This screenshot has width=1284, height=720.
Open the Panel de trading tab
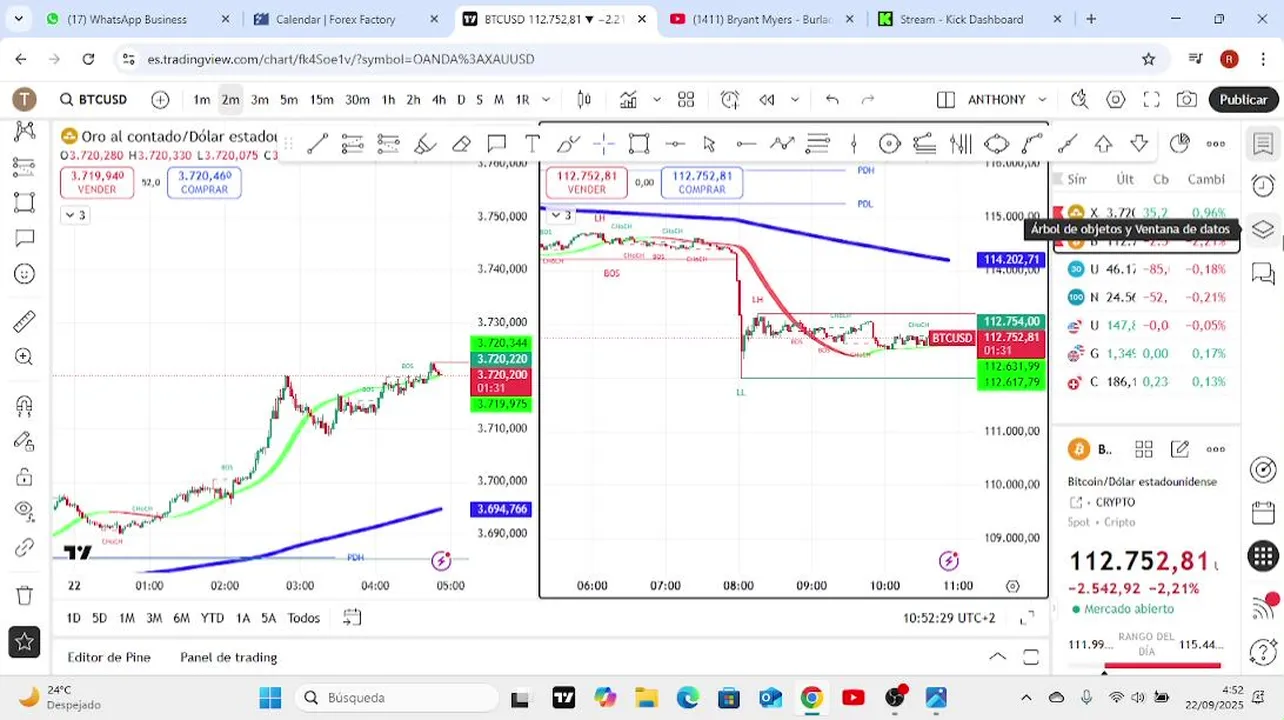(229, 657)
